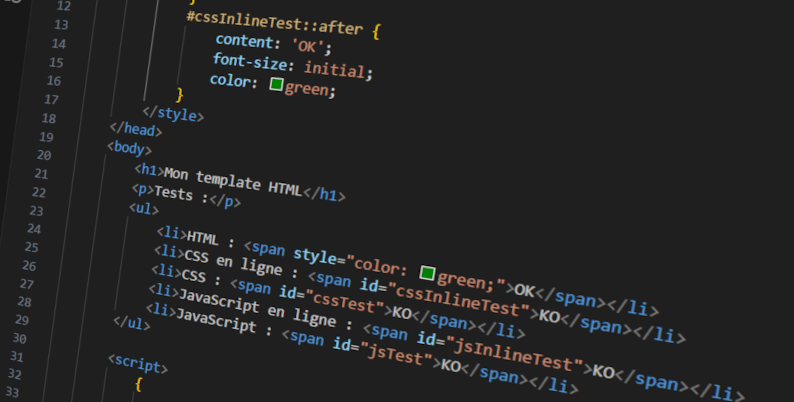Place cursor on the #cssInlineTest::after selector
Screen dimensions: 794x402
point(275,23)
